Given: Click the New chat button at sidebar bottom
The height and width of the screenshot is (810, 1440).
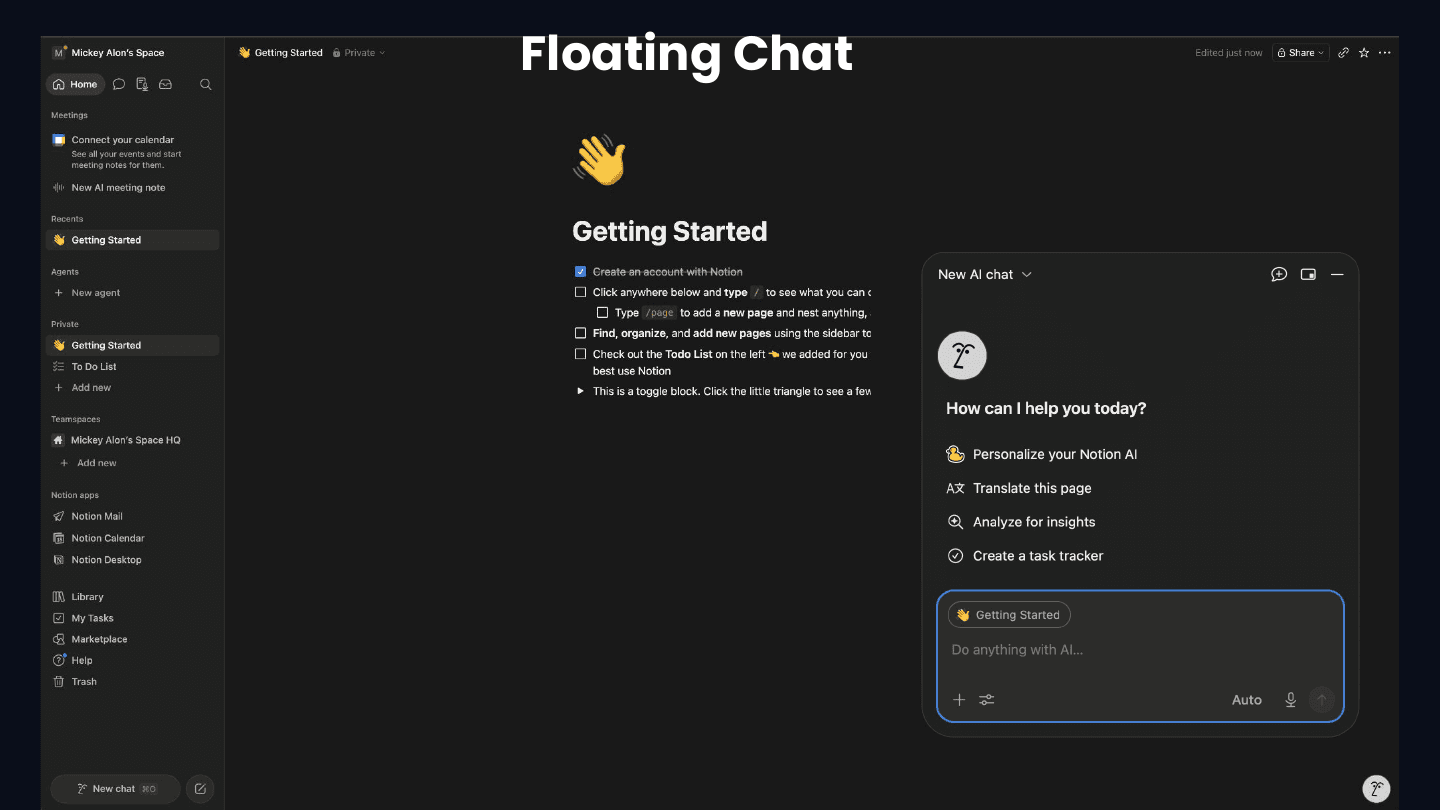Looking at the screenshot, I should pyautogui.click(x=116, y=789).
